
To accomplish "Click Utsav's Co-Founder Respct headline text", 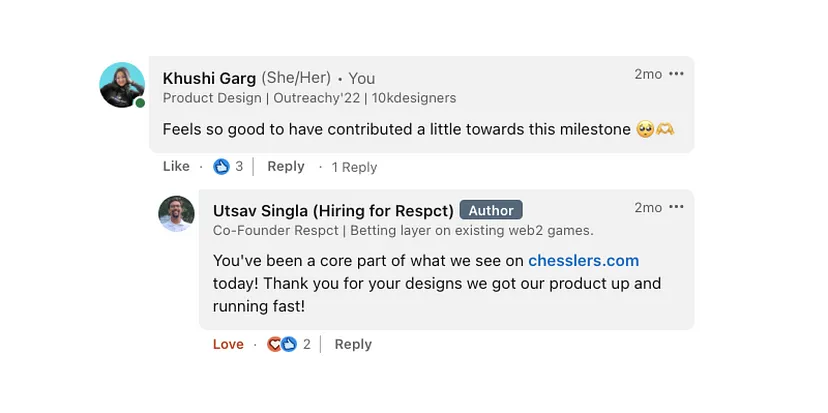I will click(403, 231).
